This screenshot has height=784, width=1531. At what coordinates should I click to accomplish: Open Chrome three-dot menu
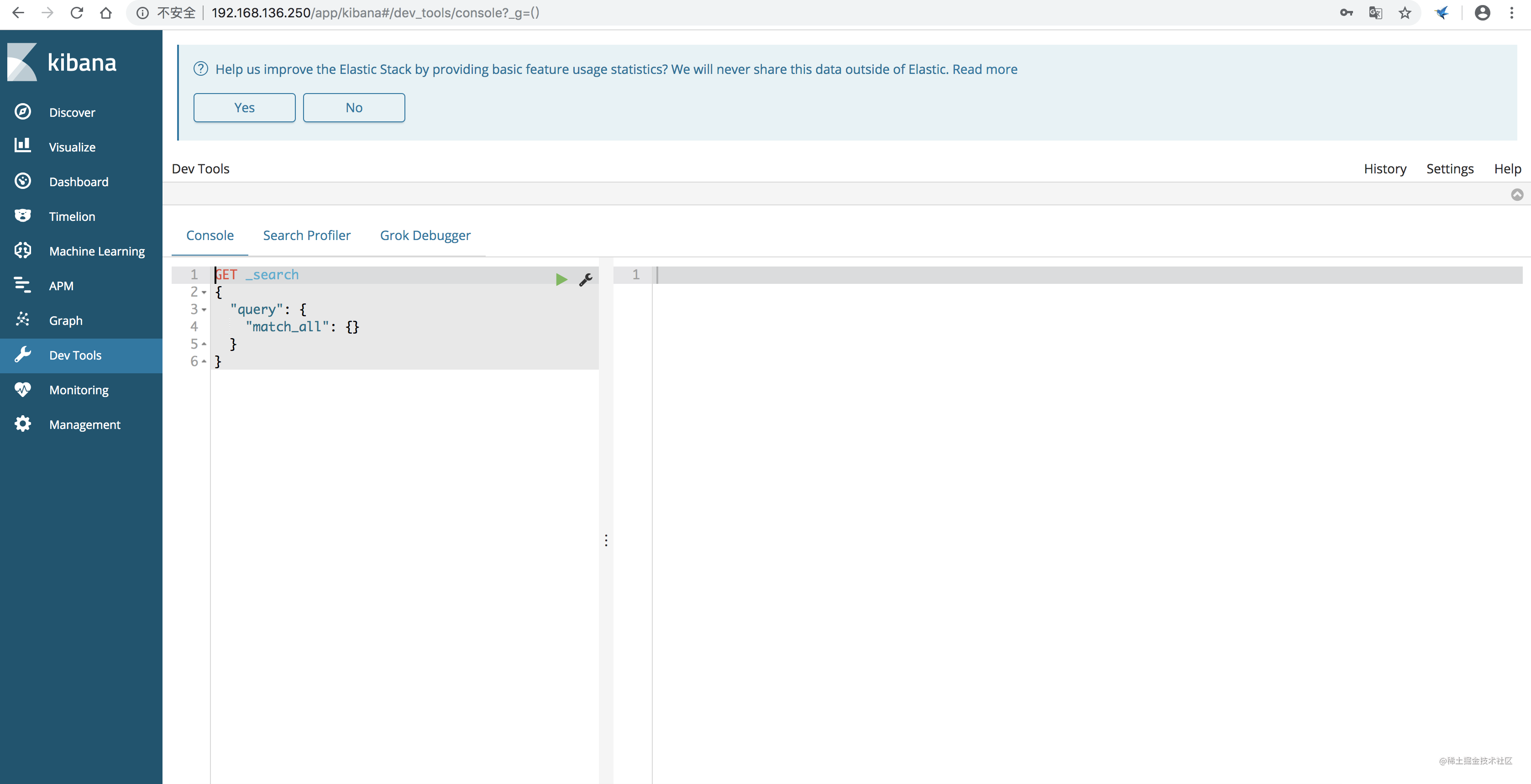tap(1511, 12)
